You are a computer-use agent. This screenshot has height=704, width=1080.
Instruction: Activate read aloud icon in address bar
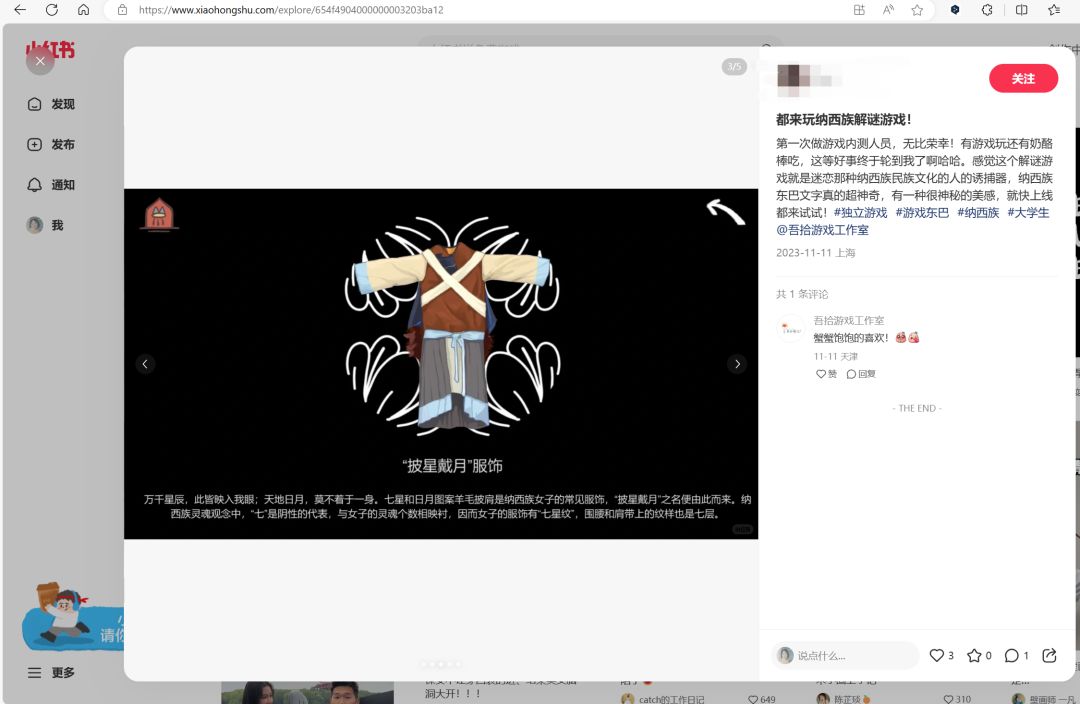[x=889, y=10]
